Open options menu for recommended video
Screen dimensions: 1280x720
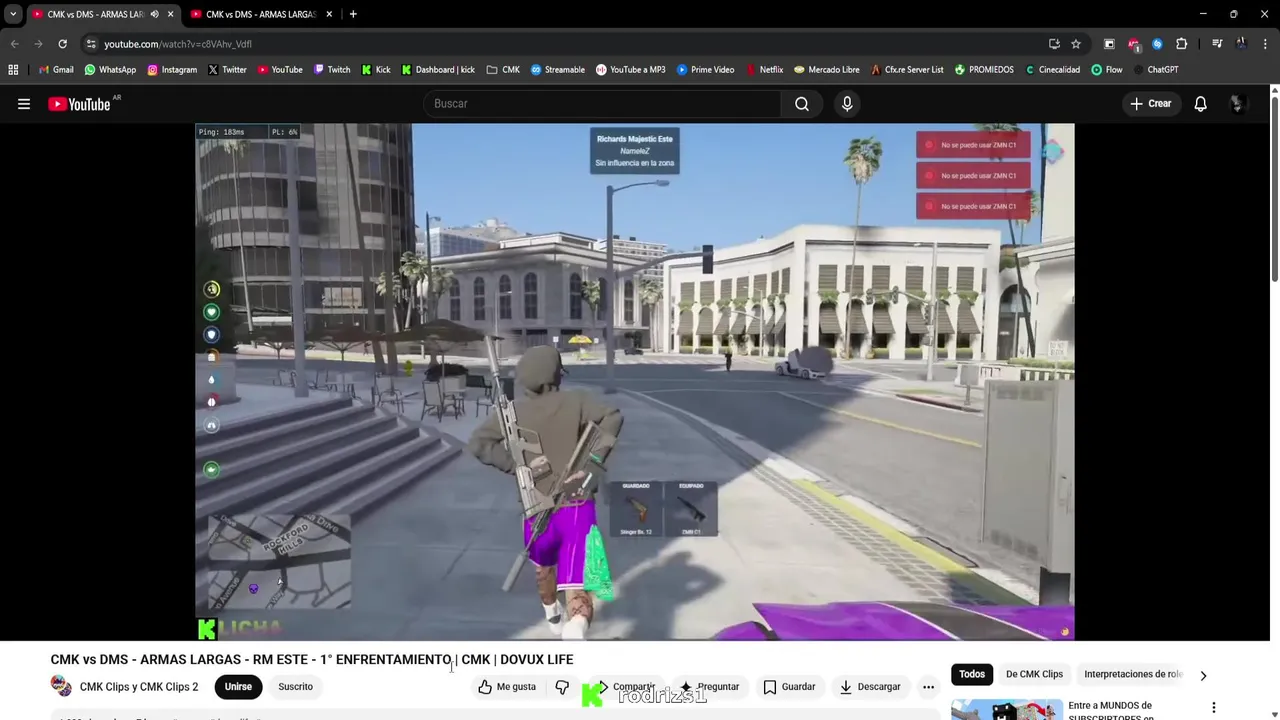tap(1214, 708)
